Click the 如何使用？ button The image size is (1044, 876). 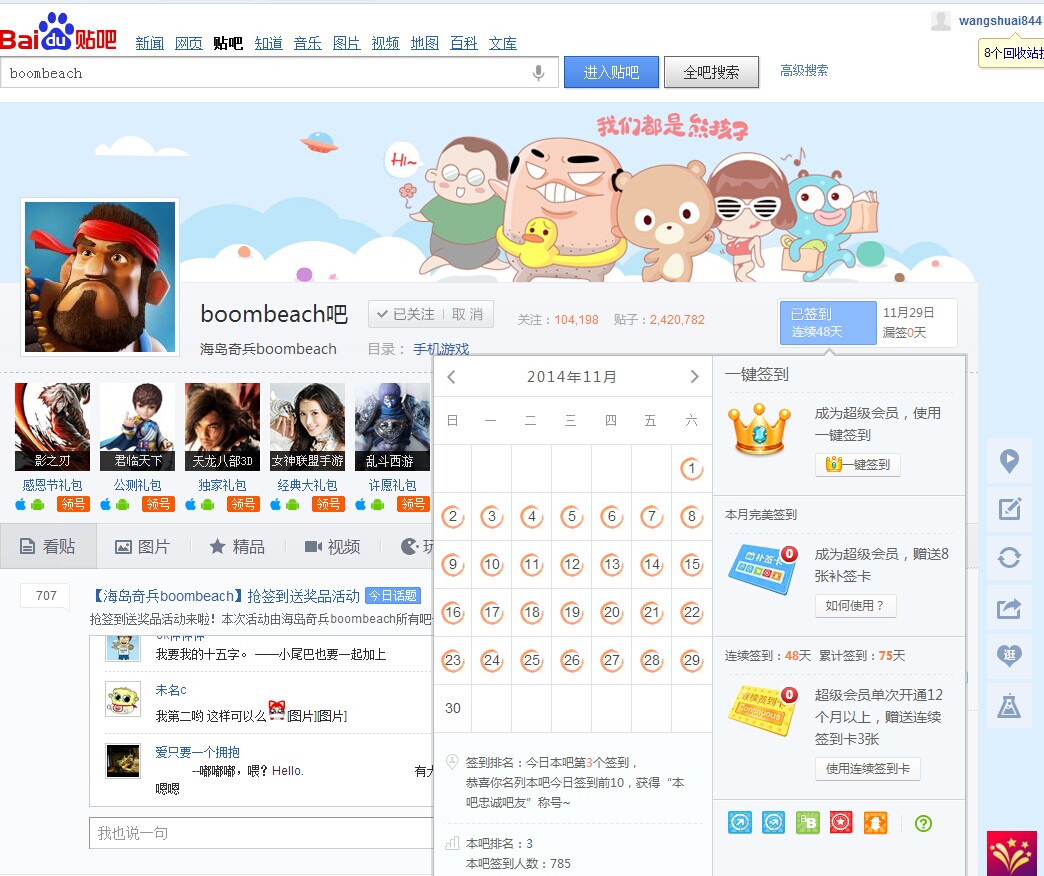point(856,606)
